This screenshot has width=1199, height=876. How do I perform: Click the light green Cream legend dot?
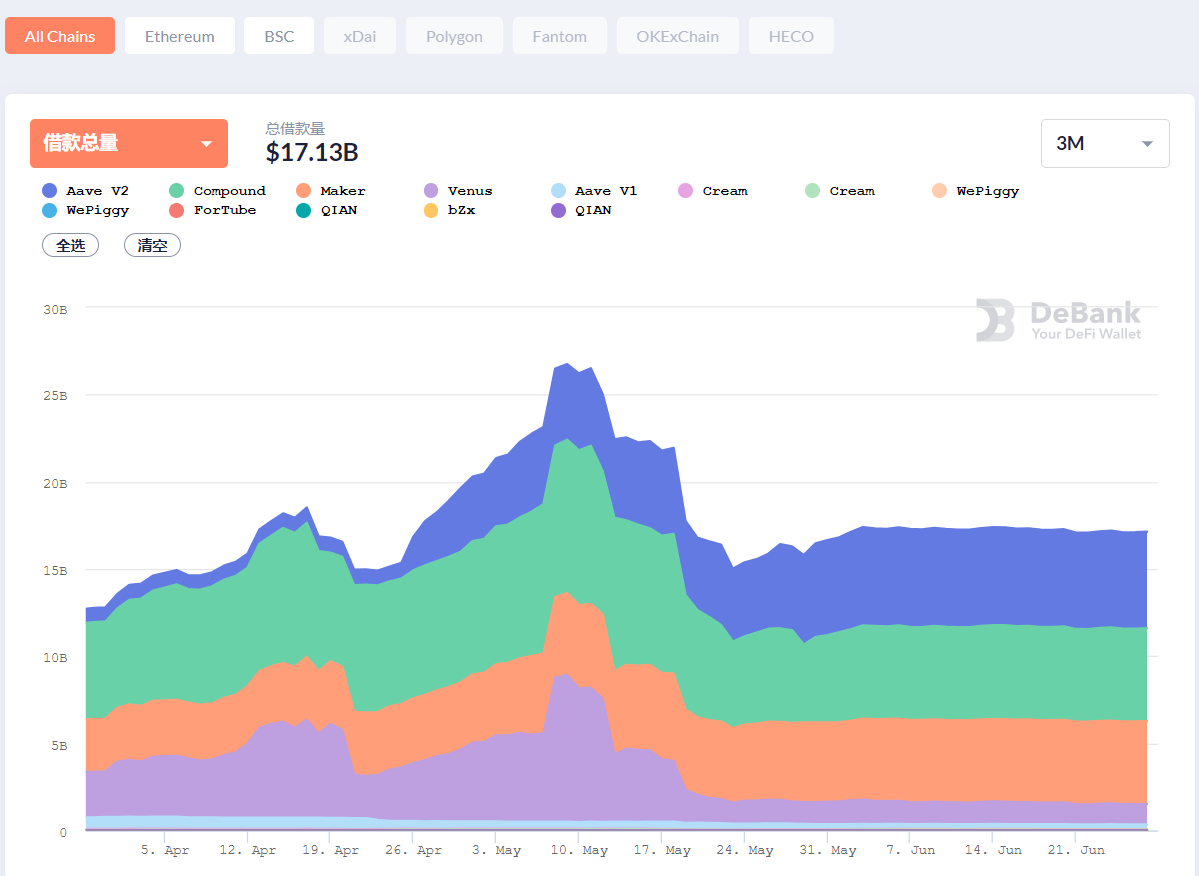coord(812,190)
